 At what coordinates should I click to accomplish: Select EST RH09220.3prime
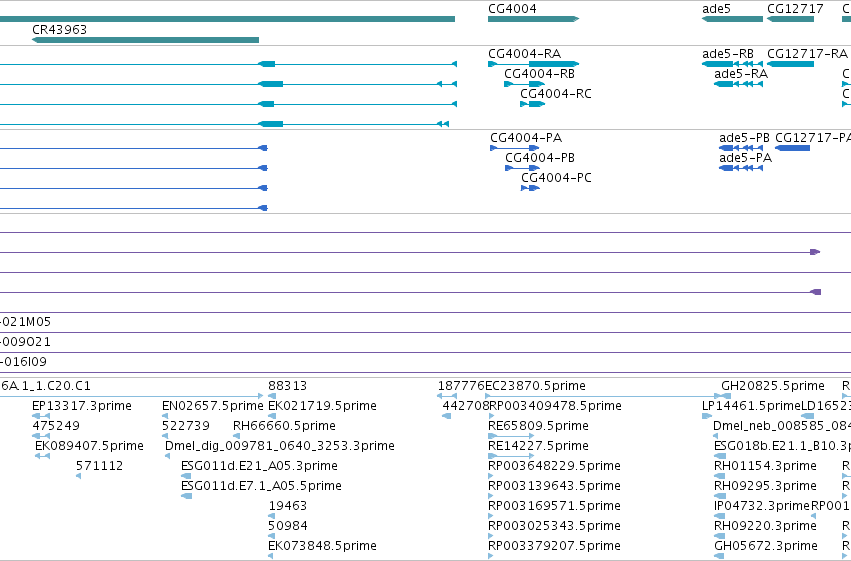coord(765,526)
